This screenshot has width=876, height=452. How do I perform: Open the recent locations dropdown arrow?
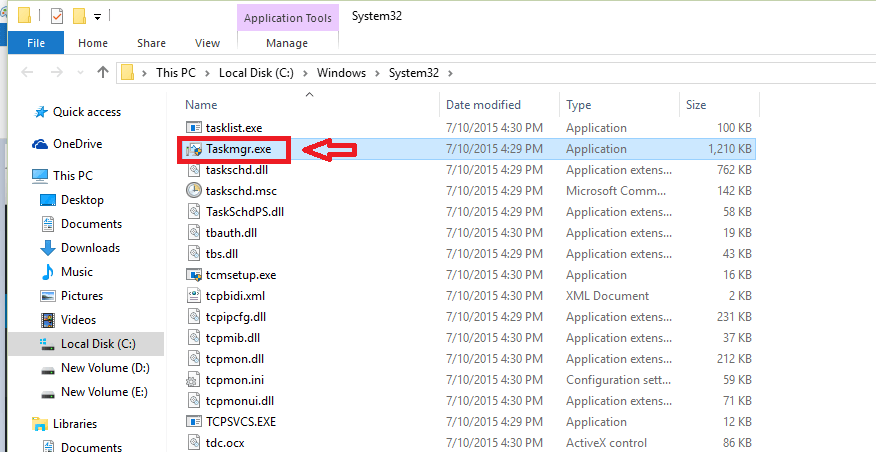[x=80, y=73]
